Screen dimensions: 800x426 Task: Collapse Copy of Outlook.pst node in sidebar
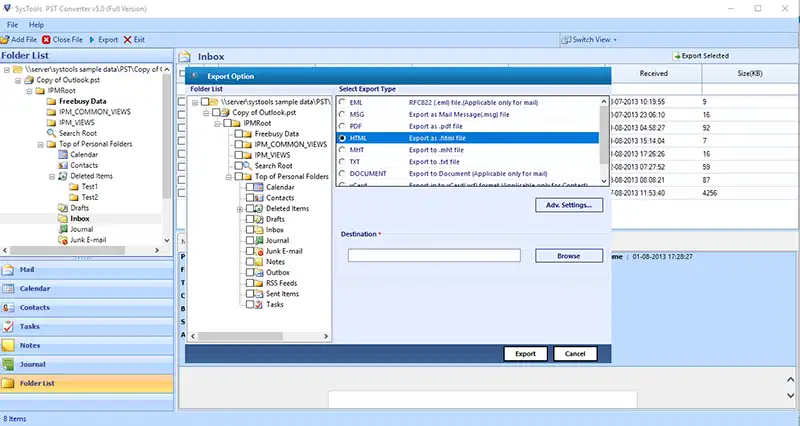[x=18, y=80]
